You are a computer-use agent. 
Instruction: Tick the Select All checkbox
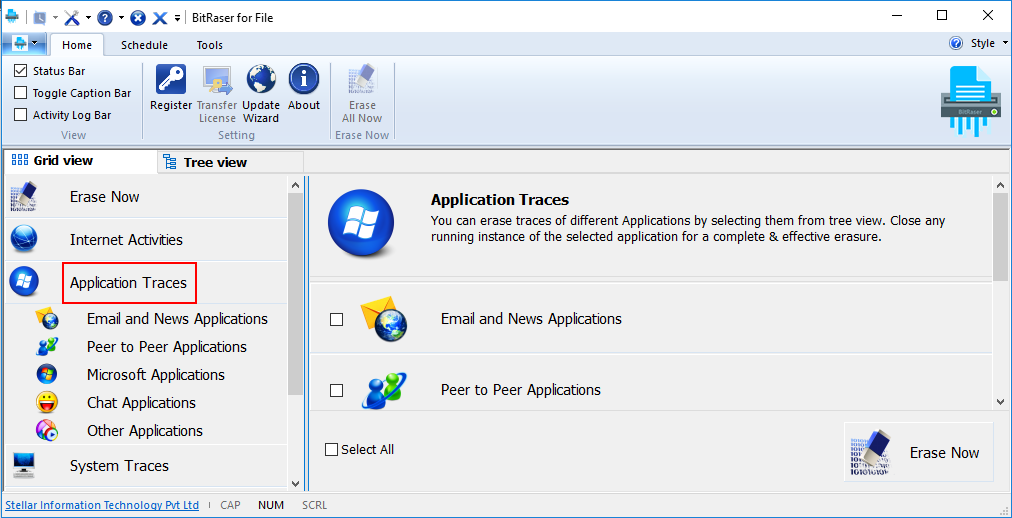tap(332, 450)
